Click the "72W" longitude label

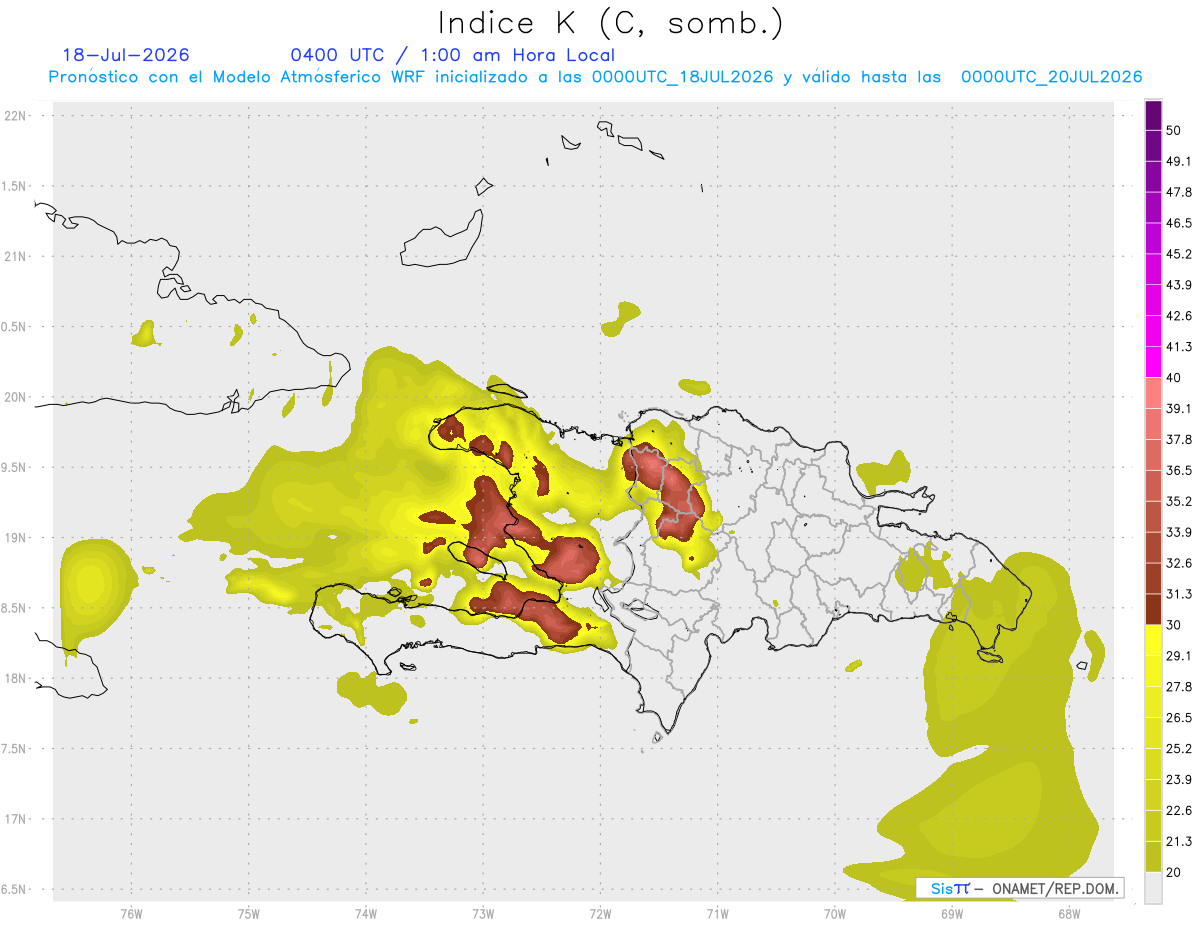click(600, 913)
